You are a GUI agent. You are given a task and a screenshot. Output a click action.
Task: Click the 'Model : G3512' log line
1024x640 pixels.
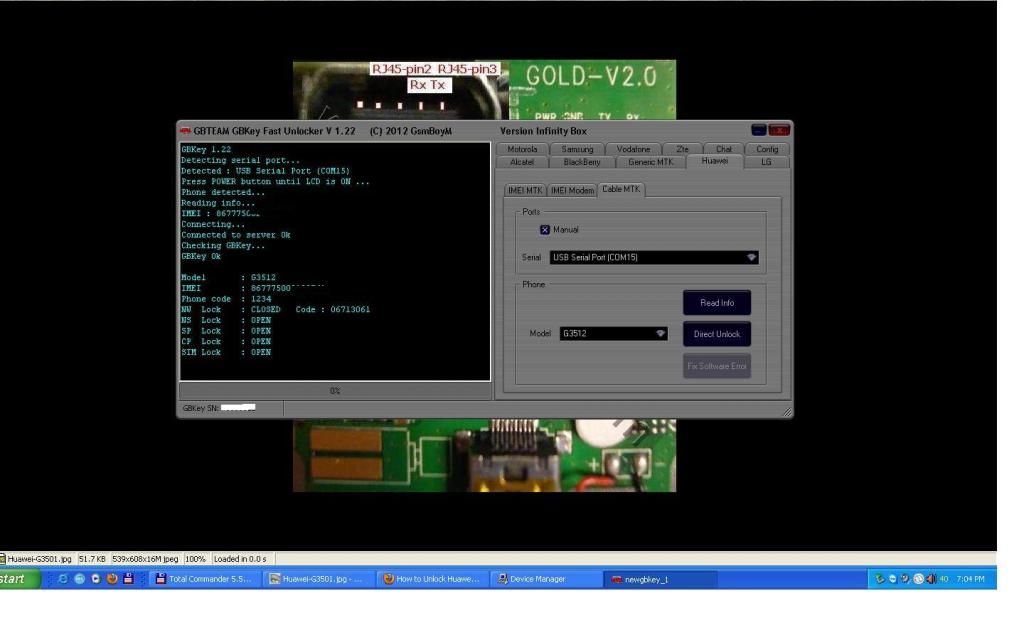pos(229,278)
